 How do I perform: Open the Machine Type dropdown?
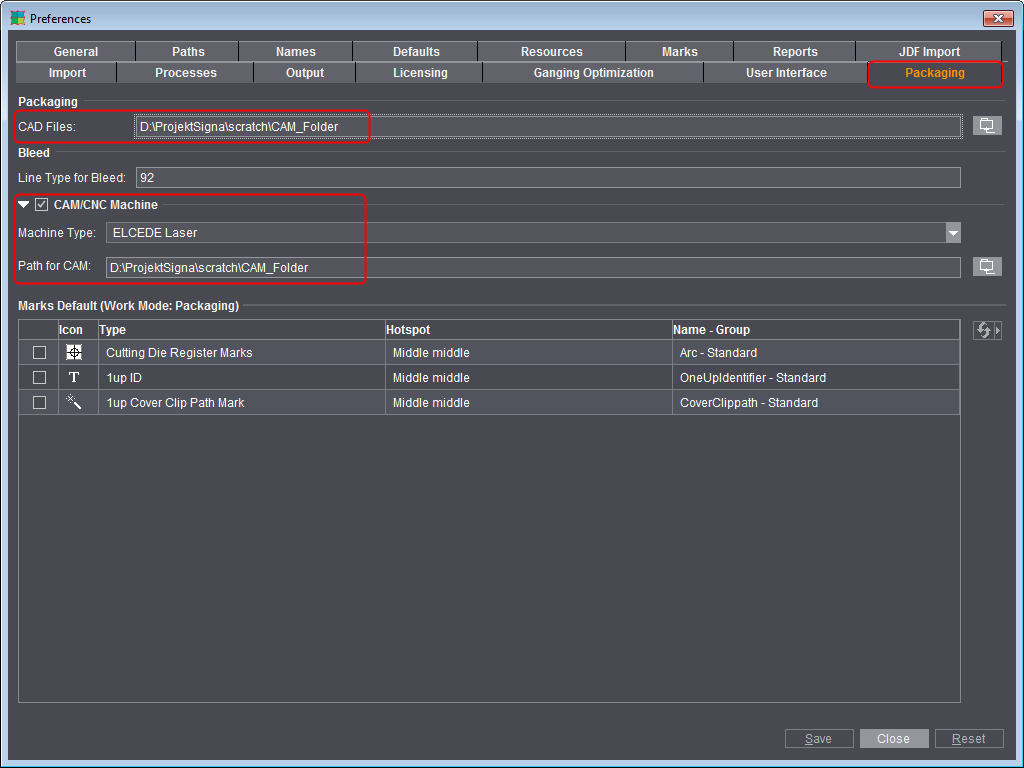(x=953, y=232)
